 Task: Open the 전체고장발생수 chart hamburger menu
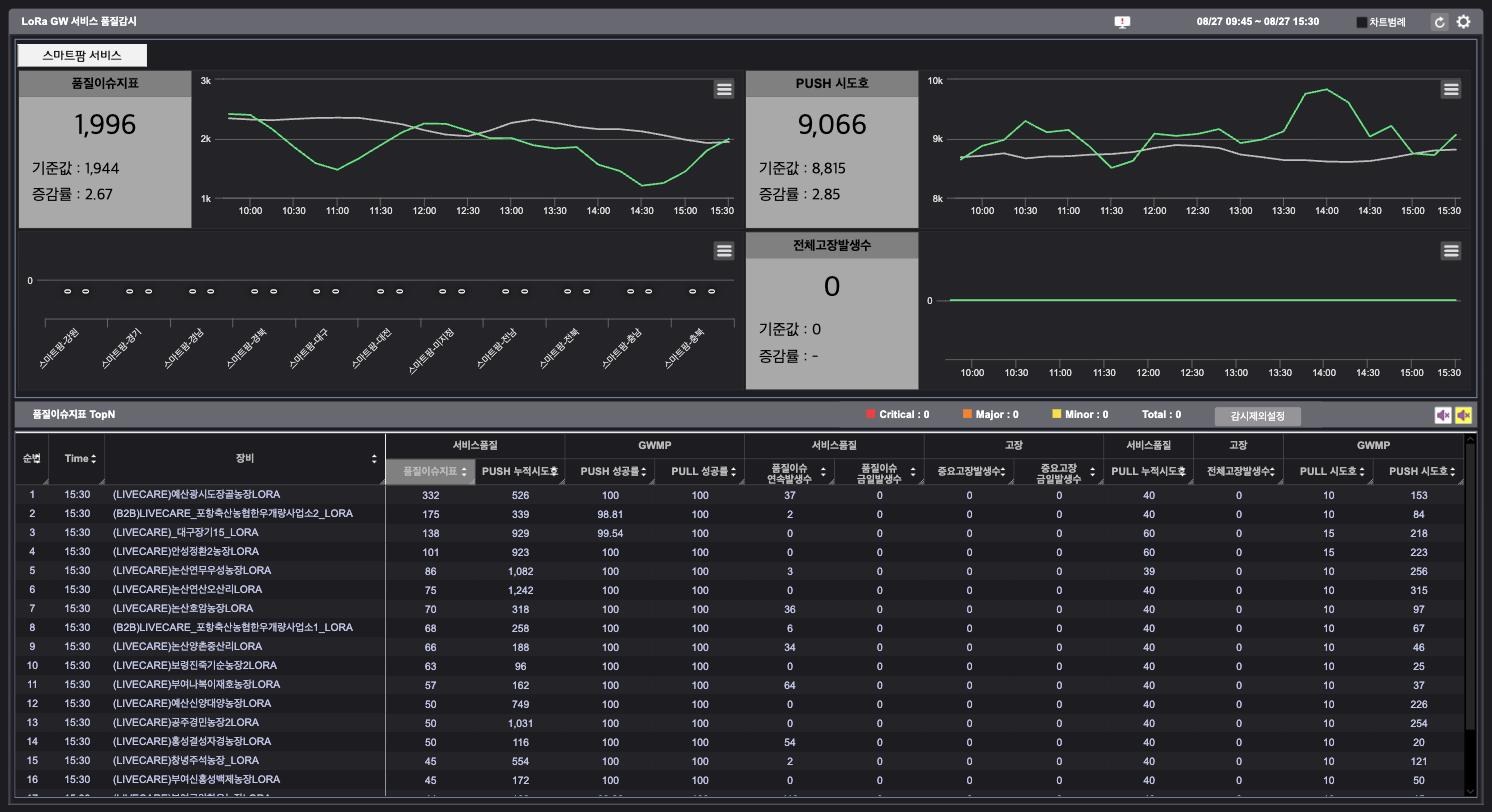1451,251
